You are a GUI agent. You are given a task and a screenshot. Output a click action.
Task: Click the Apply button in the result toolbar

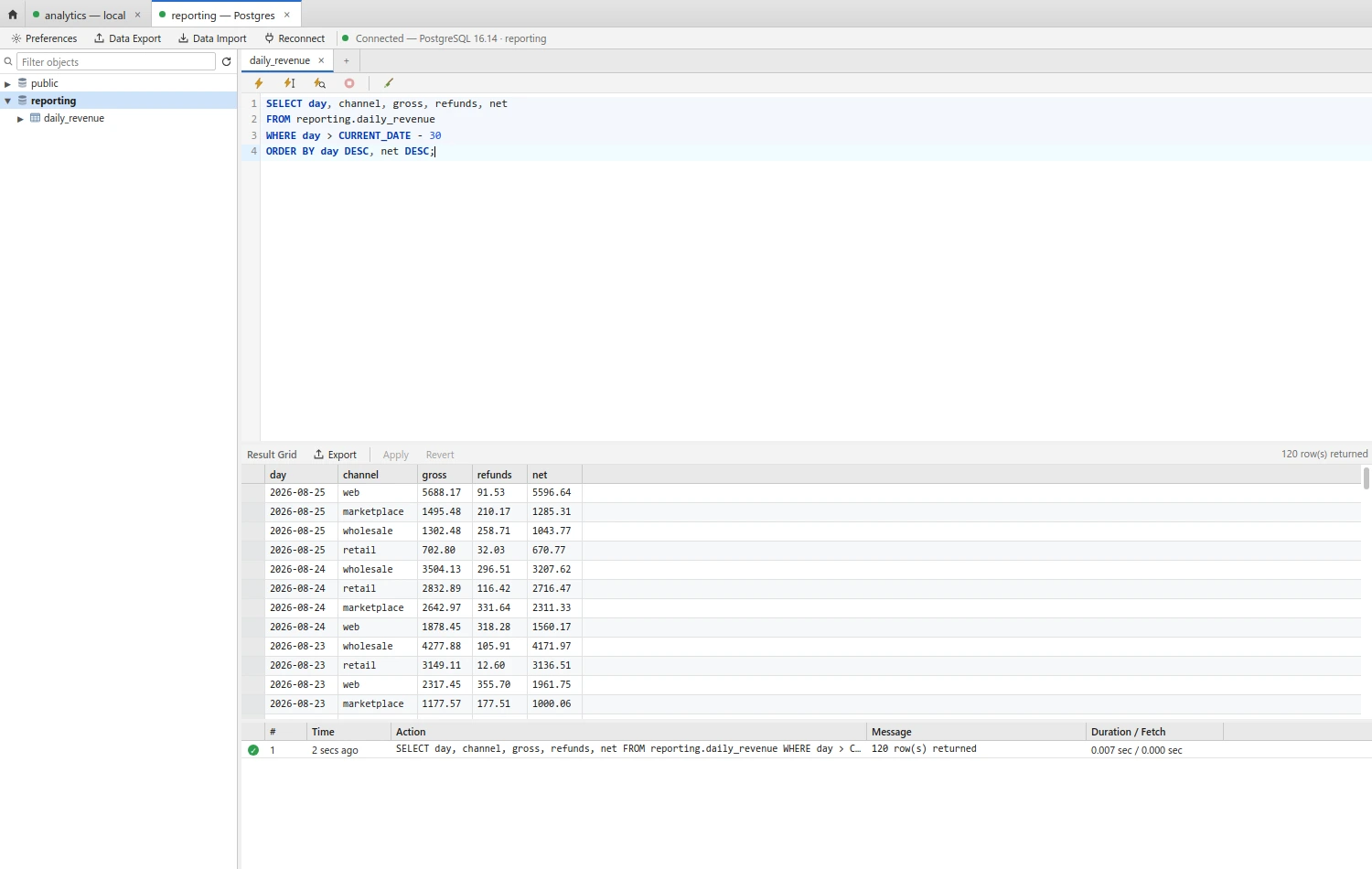click(x=396, y=455)
